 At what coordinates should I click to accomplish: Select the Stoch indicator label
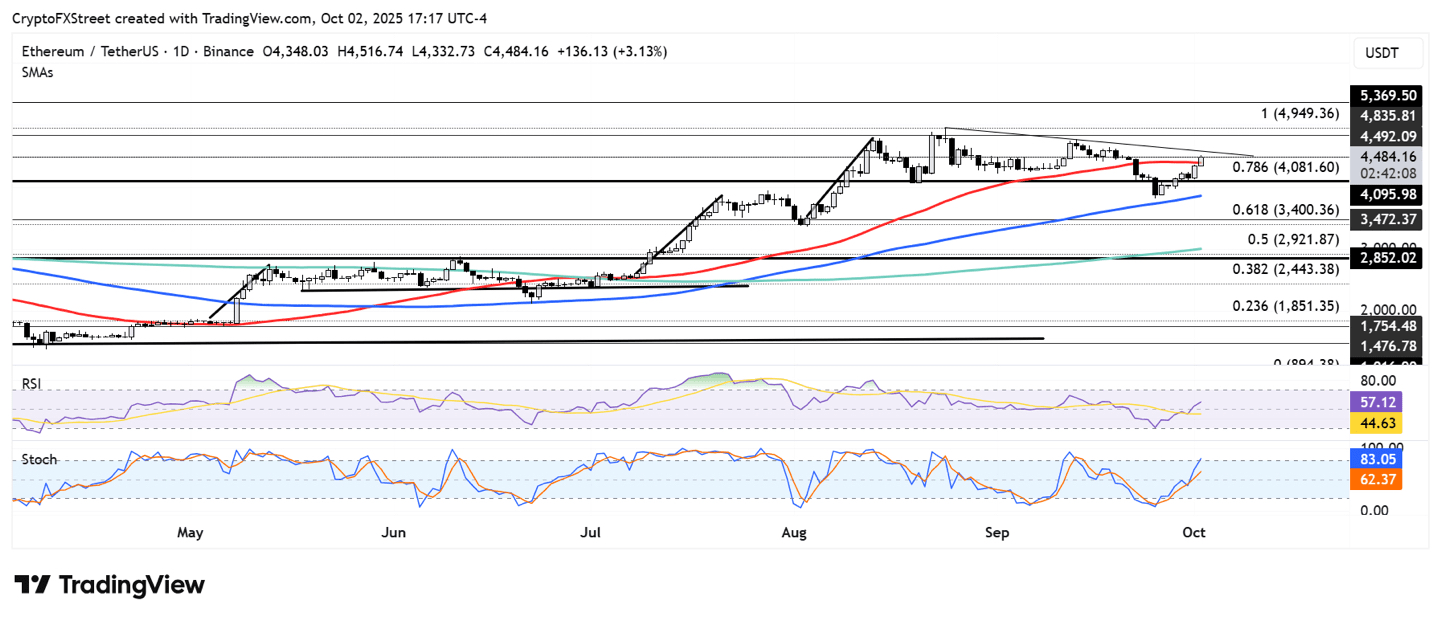pos(37,460)
